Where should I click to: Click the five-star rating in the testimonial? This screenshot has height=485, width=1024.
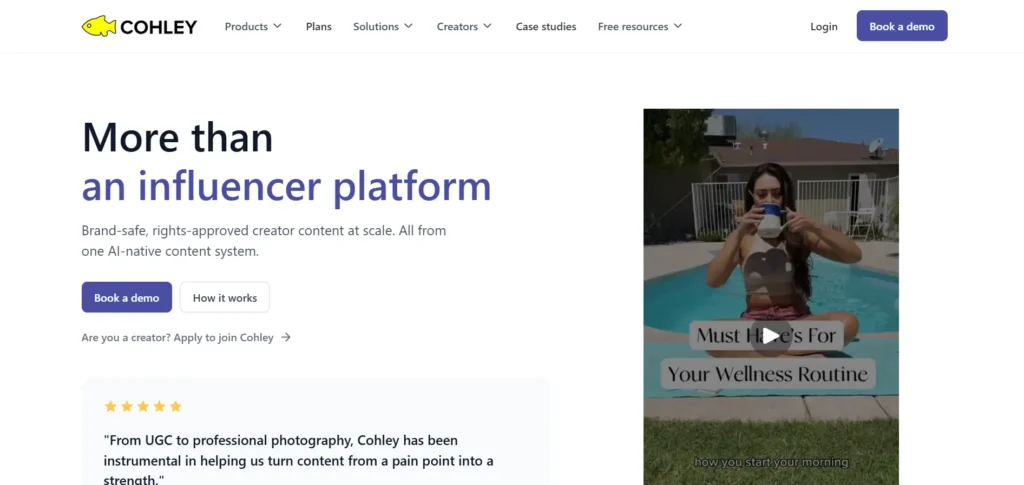[x=143, y=407]
